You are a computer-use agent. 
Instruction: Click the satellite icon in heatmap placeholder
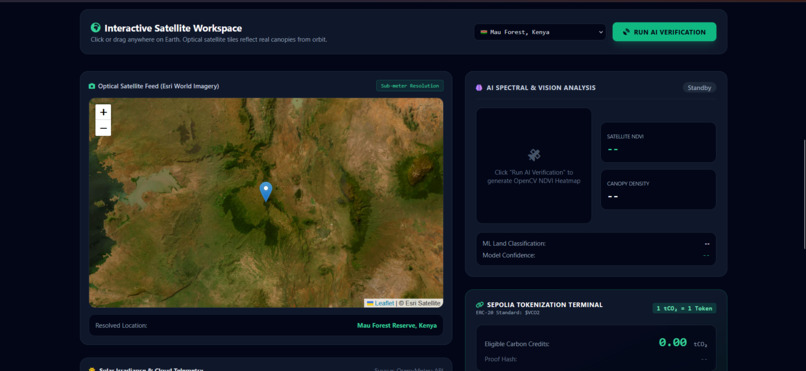point(534,155)
